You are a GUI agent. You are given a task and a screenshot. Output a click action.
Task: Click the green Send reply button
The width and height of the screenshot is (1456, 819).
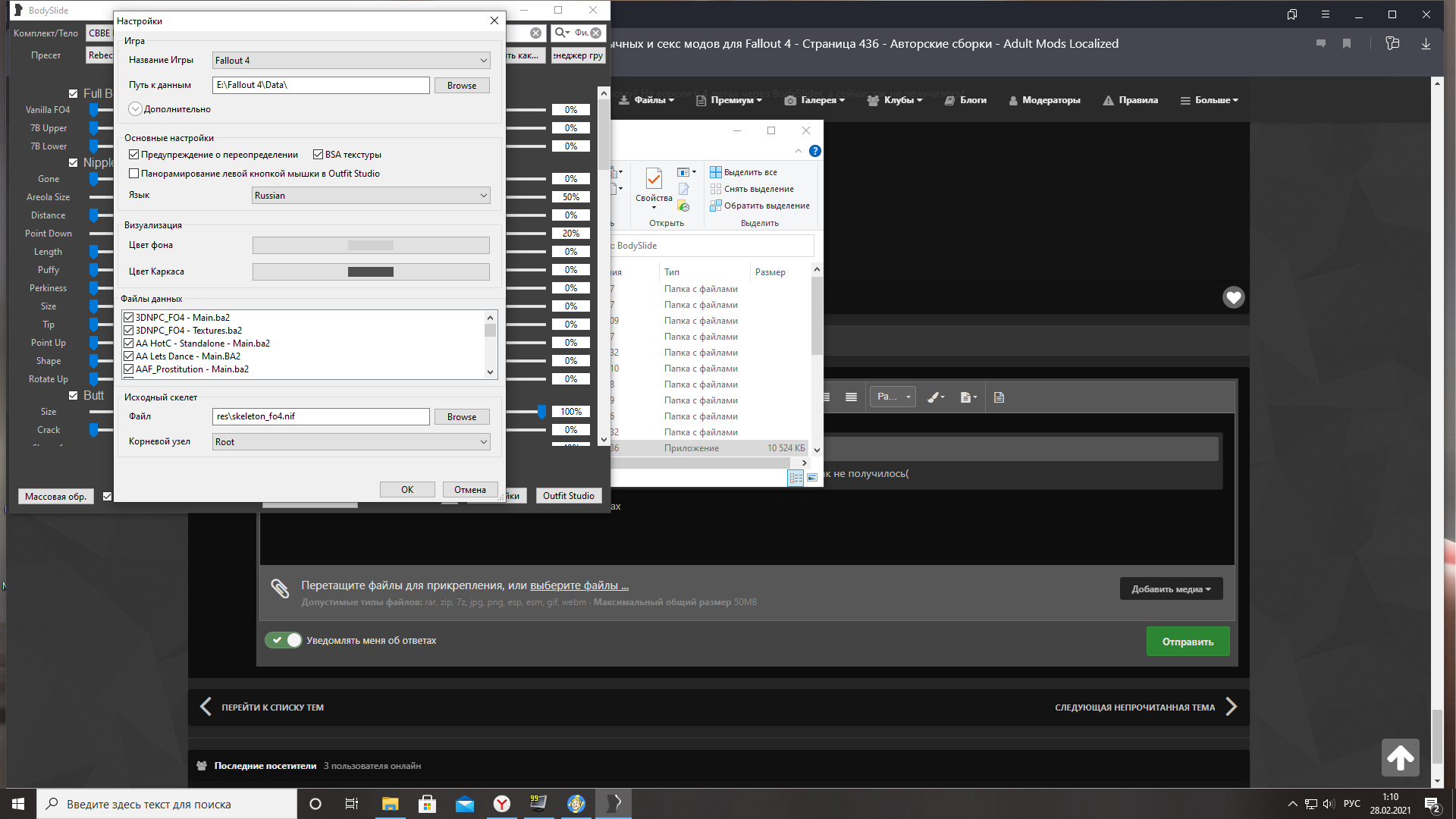coord(1188,642)
